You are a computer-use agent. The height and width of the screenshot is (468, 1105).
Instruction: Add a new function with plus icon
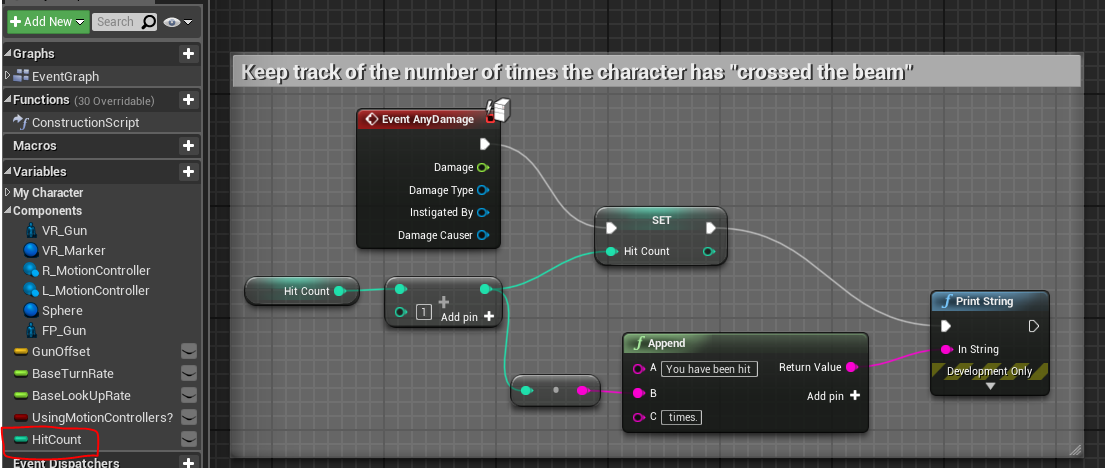187,100
